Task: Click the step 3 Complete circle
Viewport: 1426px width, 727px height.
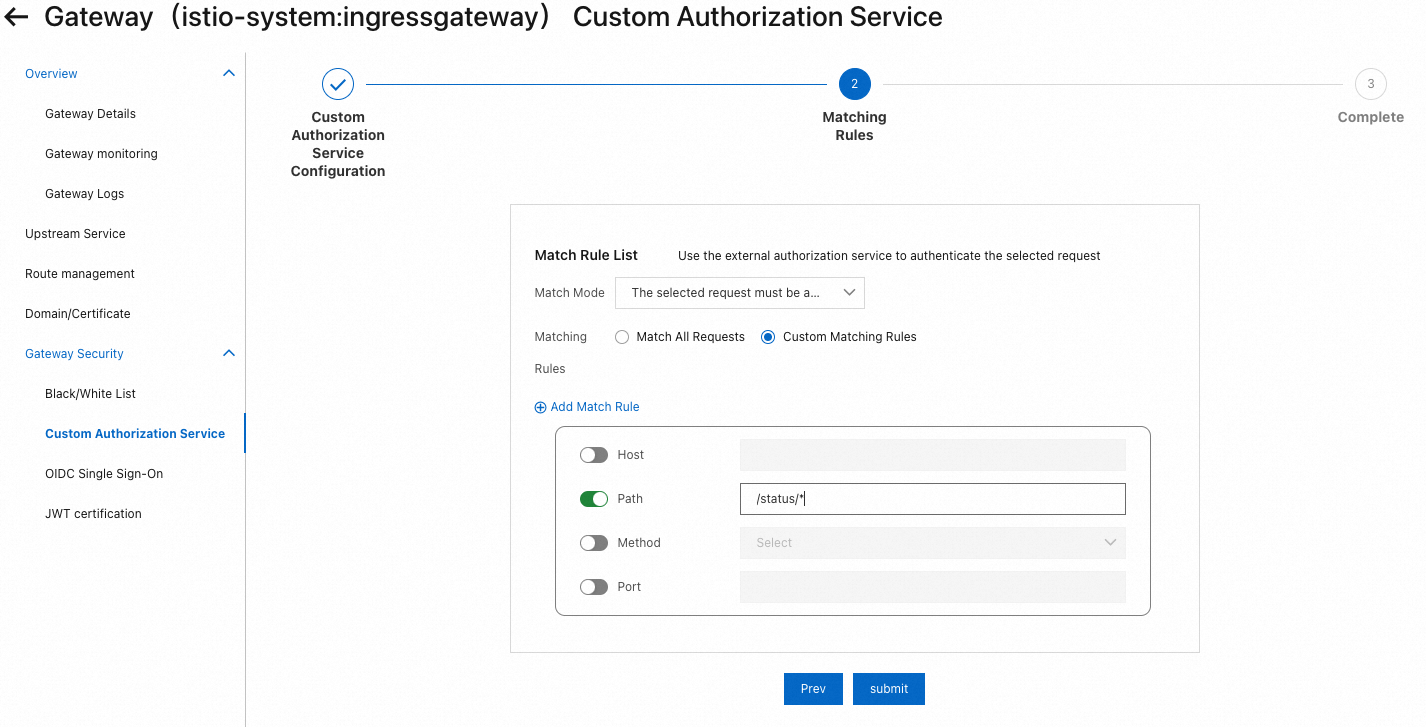Action: (1370, 84)
